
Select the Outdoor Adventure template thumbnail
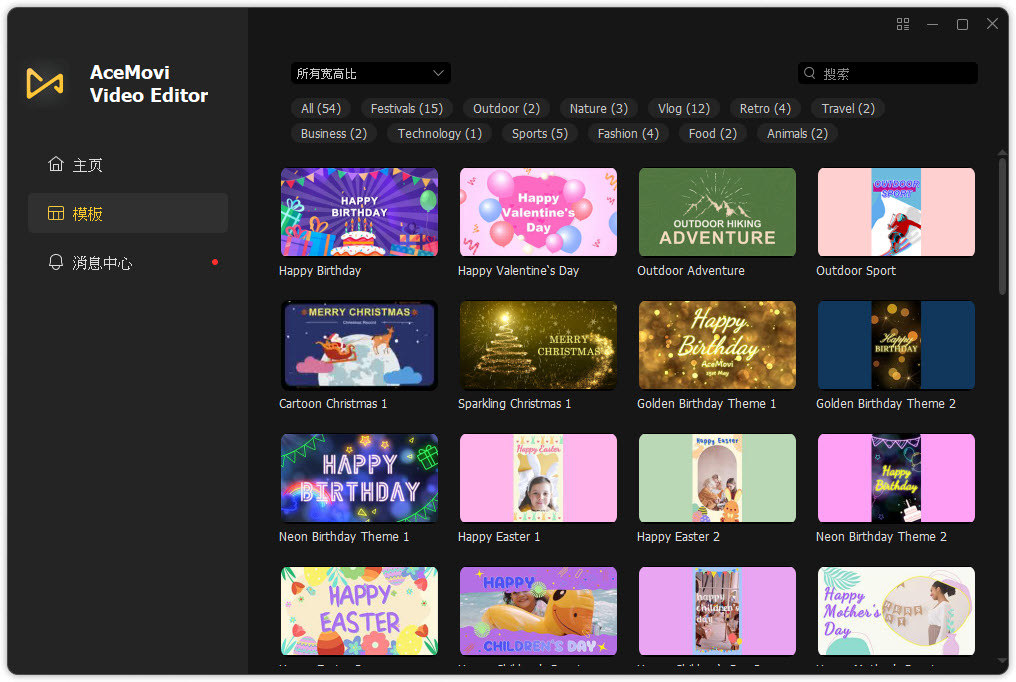pyautogui.click(x=717, y=212)
